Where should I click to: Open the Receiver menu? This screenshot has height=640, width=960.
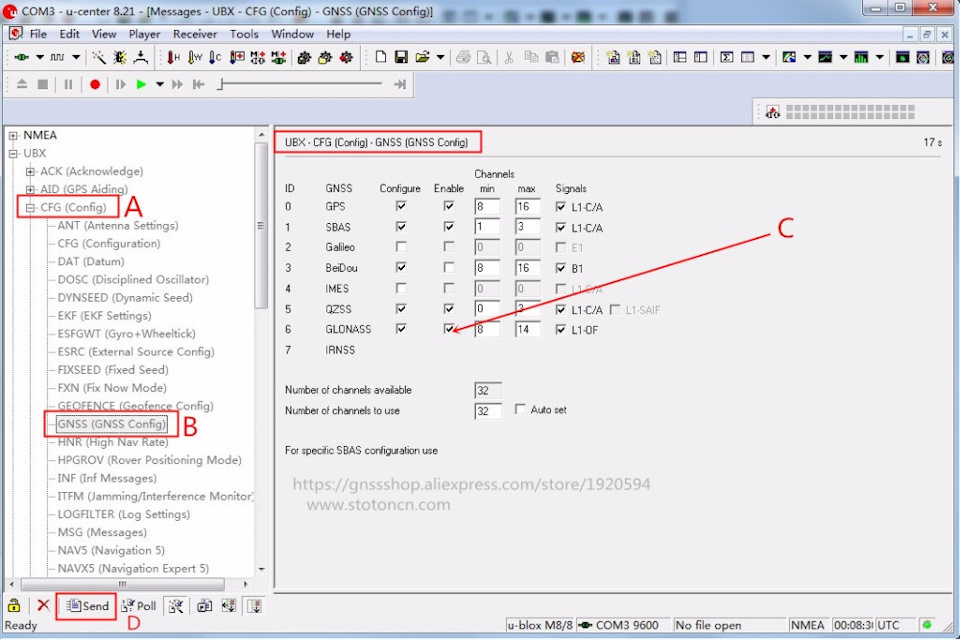pos(195,34)
